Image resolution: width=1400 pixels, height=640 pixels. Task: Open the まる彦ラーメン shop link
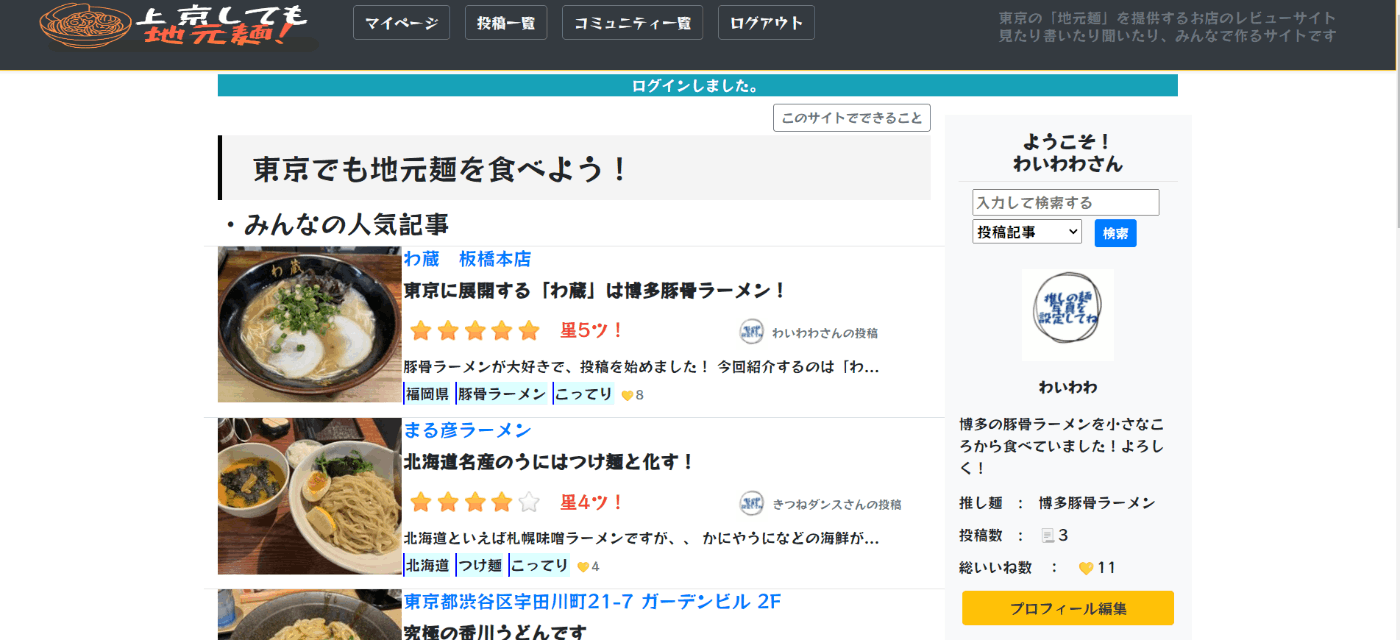pos(467,431)
